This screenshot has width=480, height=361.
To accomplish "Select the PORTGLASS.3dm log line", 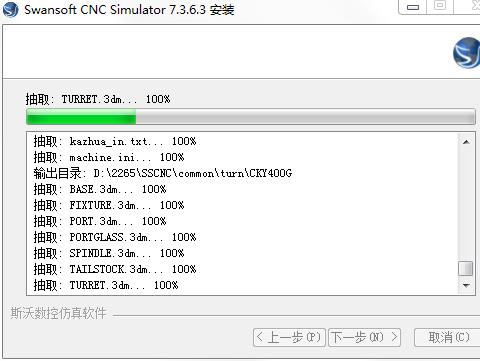I will pyautogui.click(x=115, y=237).
